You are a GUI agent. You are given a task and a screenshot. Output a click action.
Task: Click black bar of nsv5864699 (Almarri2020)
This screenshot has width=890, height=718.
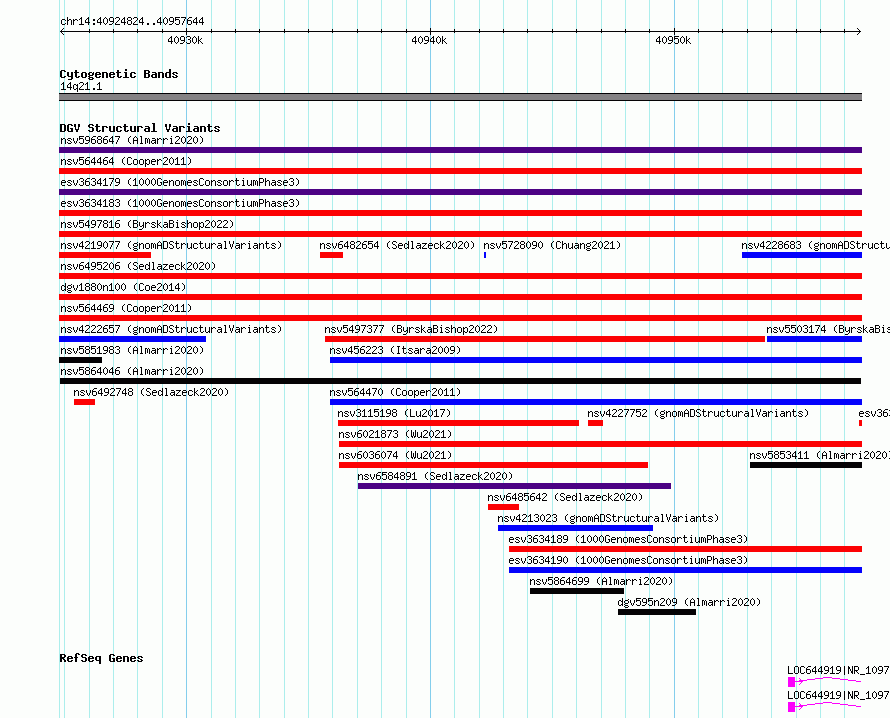tap(577, 591)
